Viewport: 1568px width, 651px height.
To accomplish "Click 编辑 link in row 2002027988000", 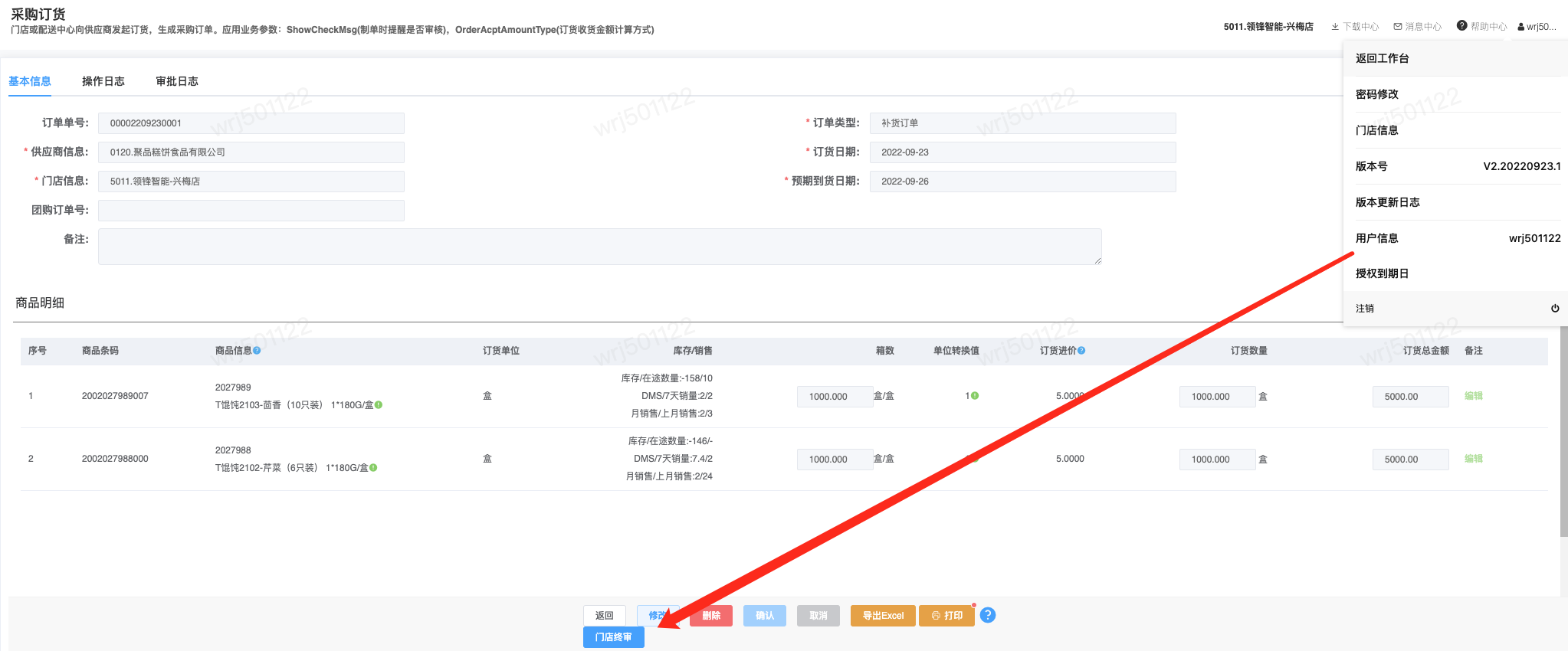I will (1474, 459).
